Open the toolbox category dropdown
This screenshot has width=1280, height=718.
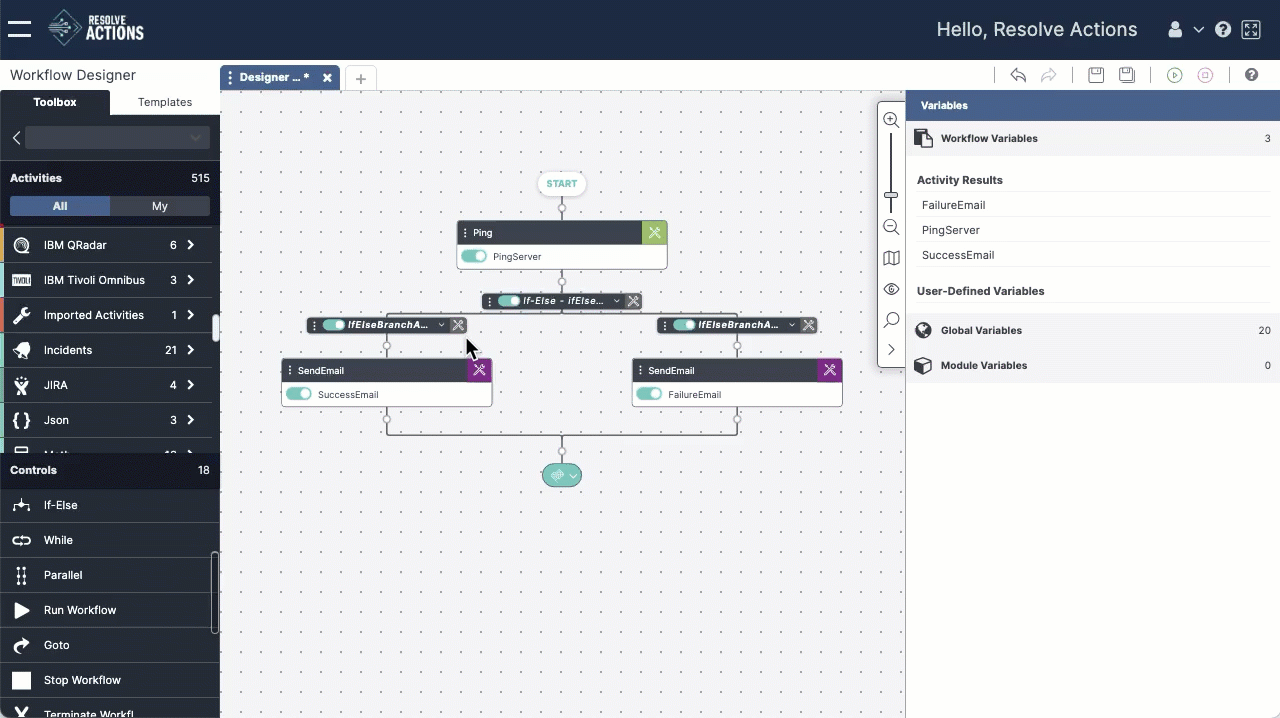(117, 138)
